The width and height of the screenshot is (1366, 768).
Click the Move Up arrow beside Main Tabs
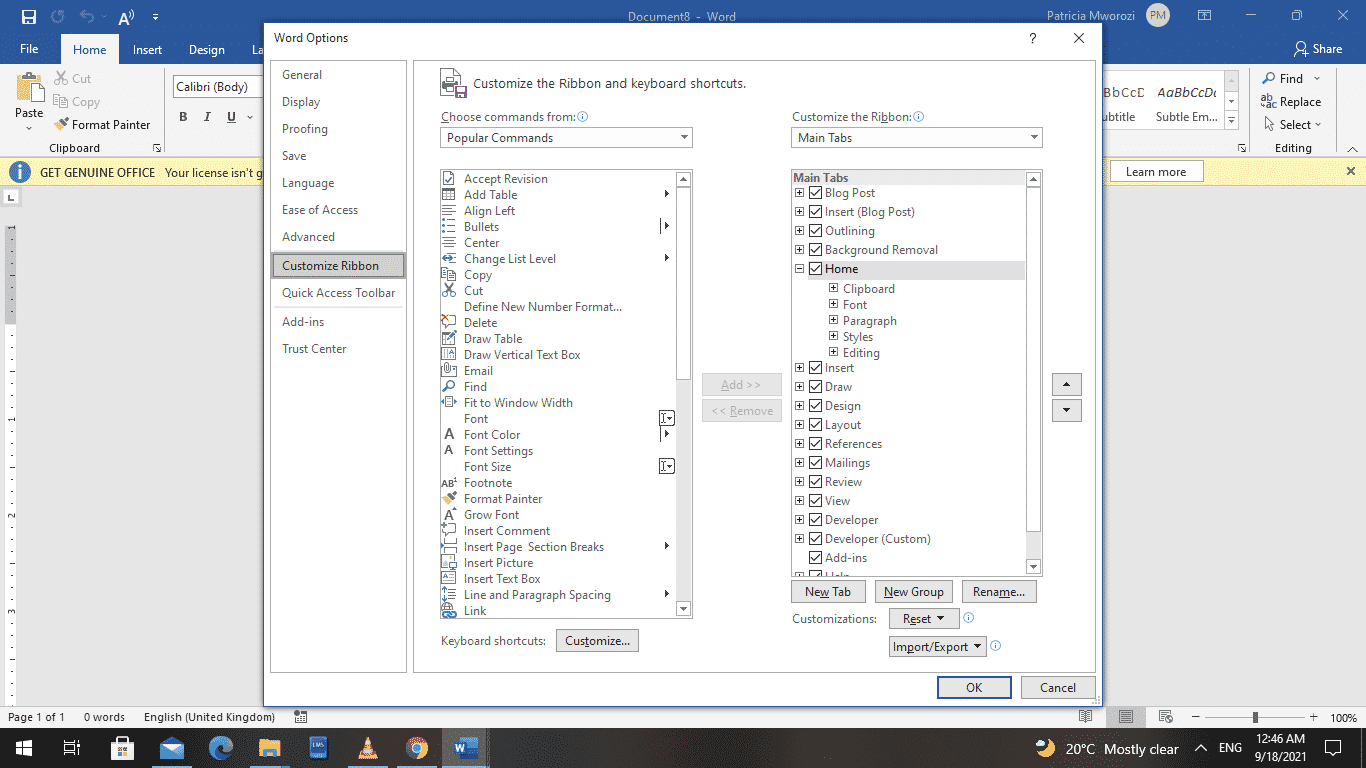(1066, 384)
